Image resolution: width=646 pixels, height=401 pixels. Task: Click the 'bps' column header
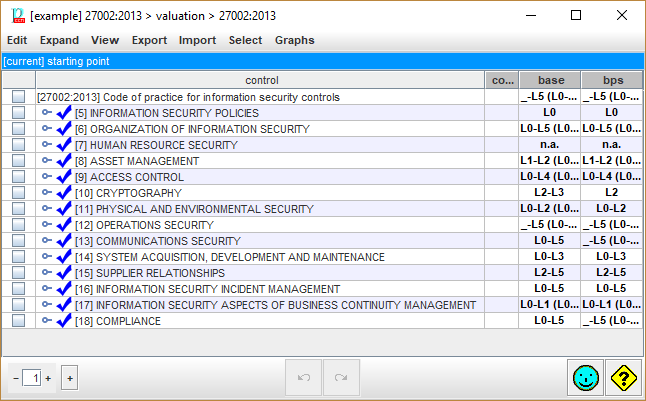coord(612,80)
